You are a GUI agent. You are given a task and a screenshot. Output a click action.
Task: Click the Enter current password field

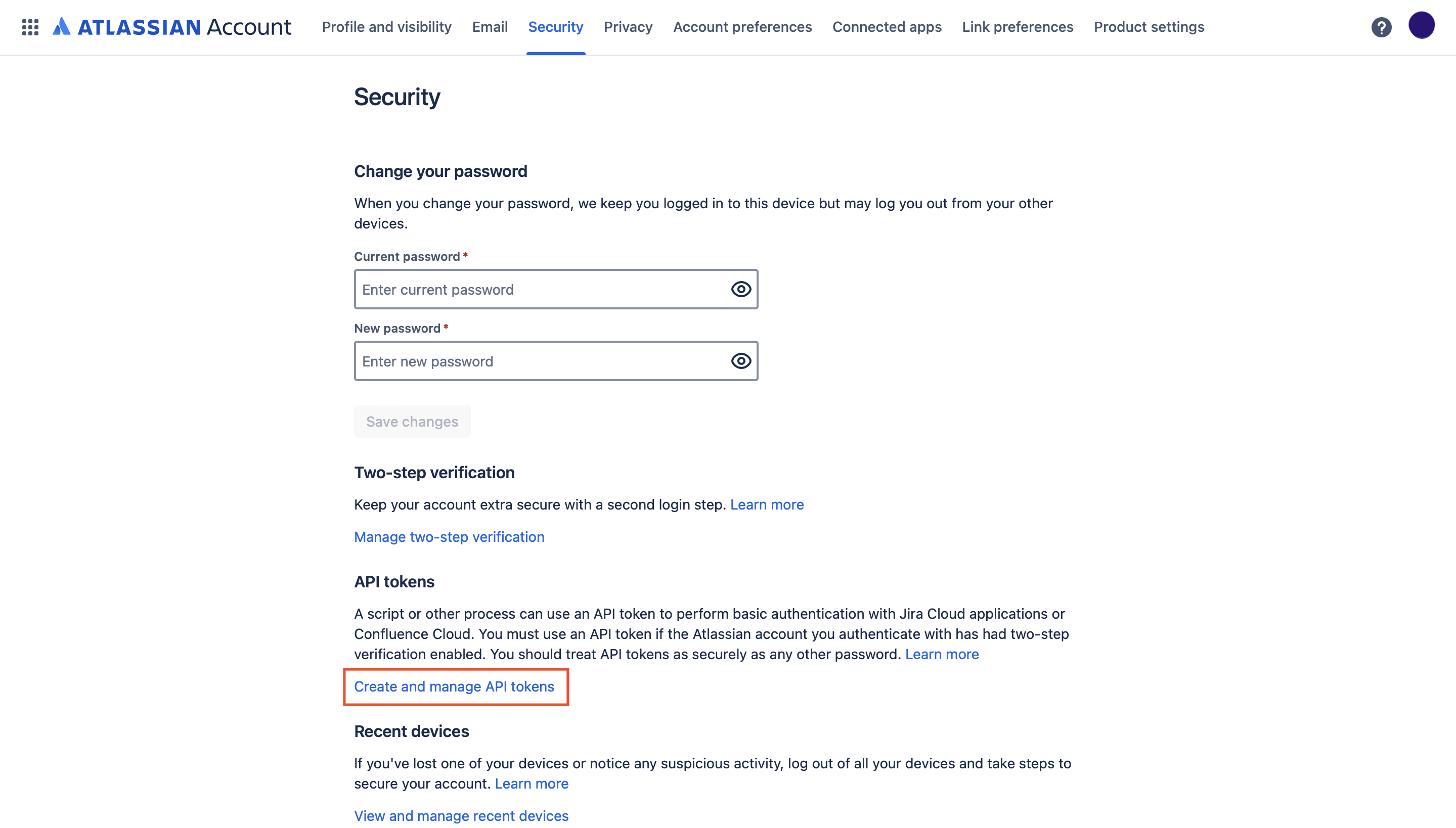541,289
